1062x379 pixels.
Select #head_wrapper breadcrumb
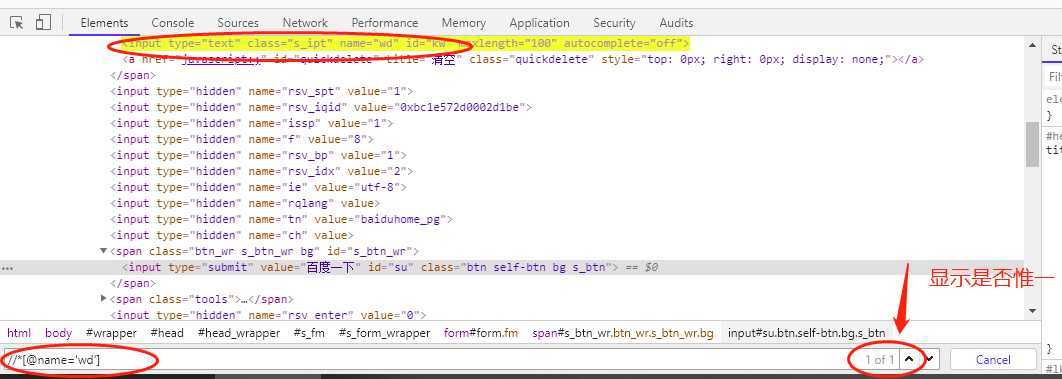click(238, 333)
